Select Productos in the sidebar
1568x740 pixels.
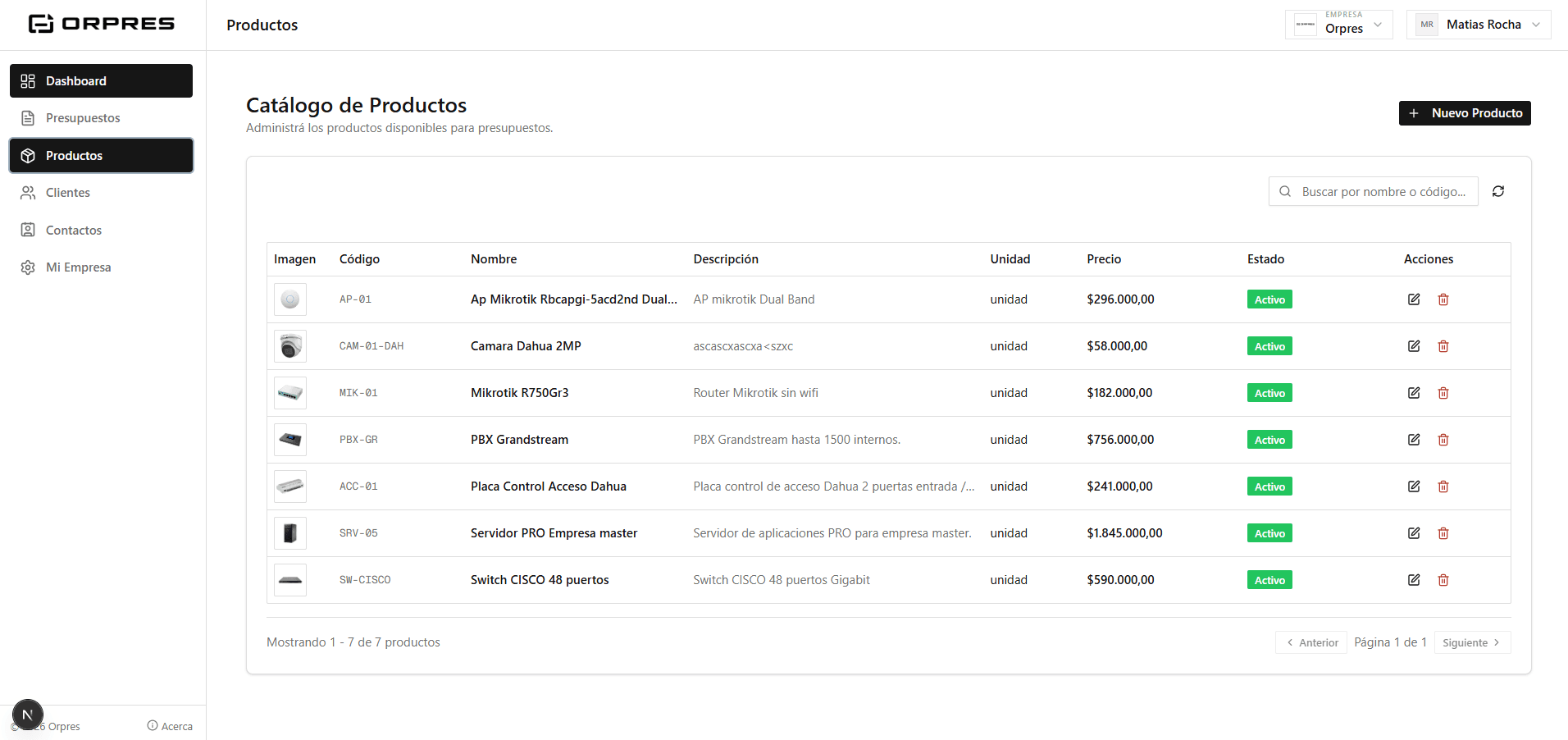(101, 156)
